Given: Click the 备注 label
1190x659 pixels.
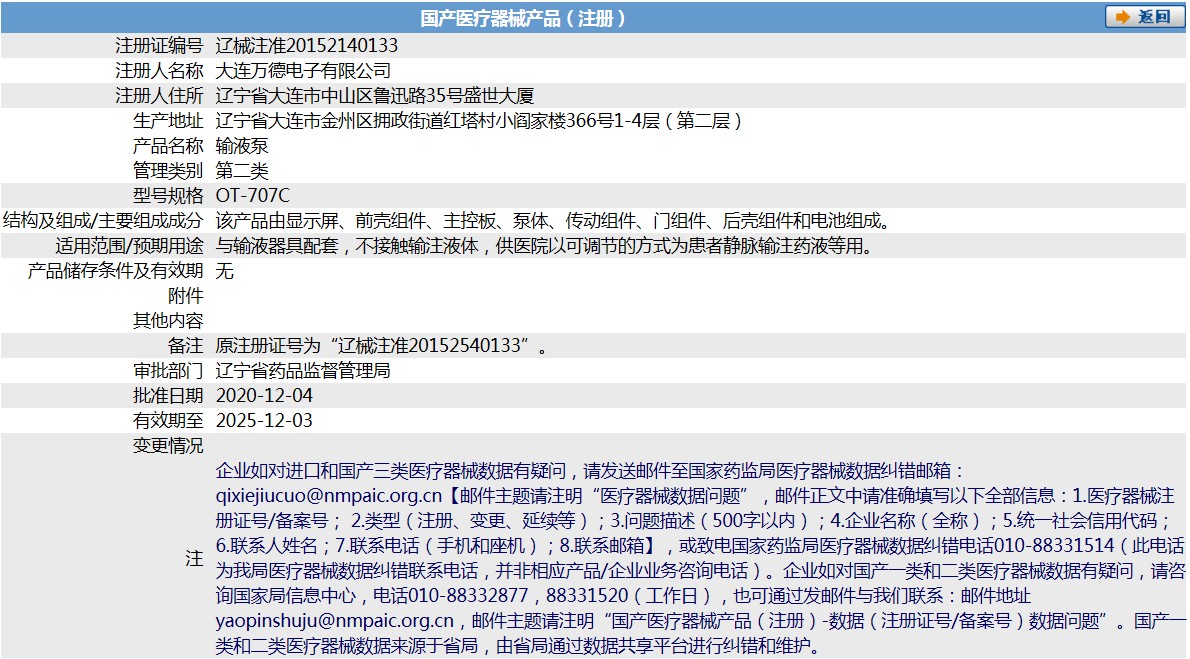Looking at the screenshot, I should (x=186, y=346).
